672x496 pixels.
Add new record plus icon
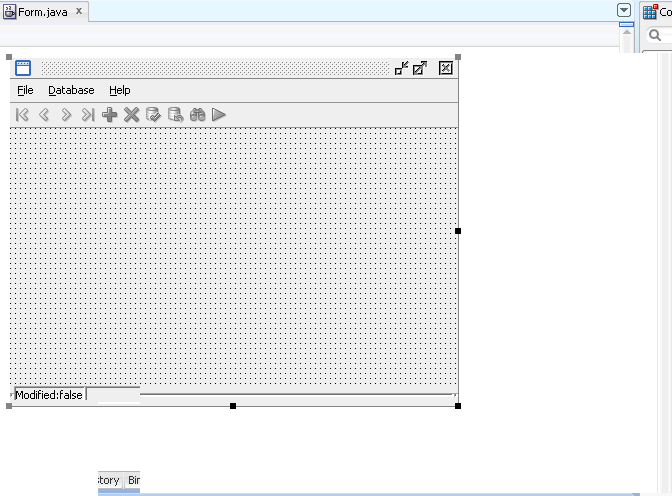pyautogui.click(x=110, y=115)
